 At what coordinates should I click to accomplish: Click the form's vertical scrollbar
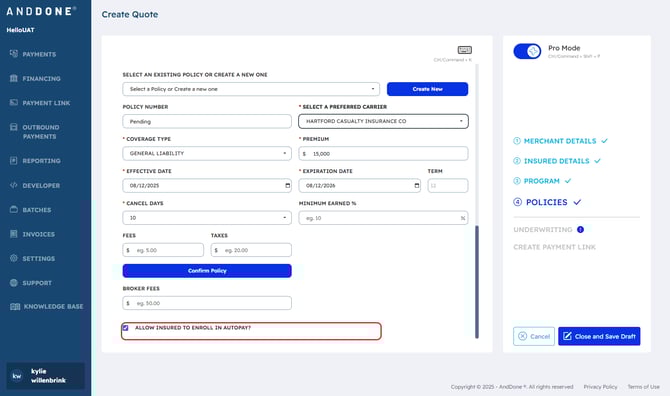[477, 282]
